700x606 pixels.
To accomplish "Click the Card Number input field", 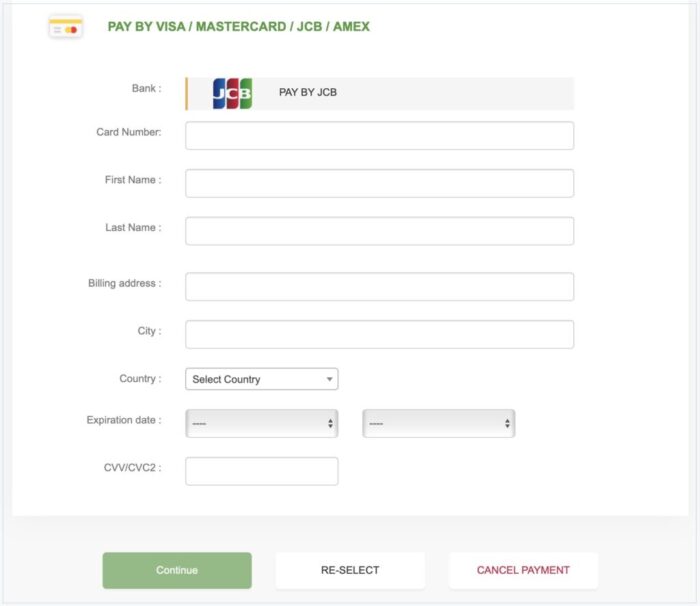I will pos(379,136).
